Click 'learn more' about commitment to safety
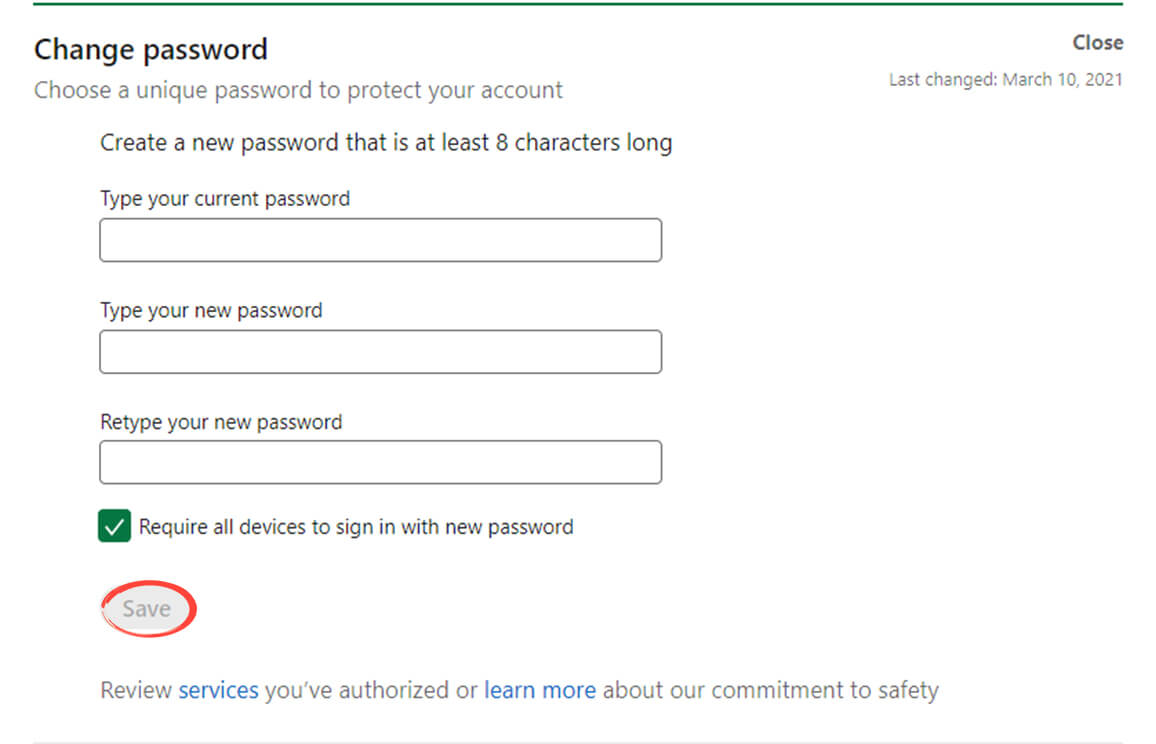The width and height of the screenshot is (1156, 744). (540, 689)
